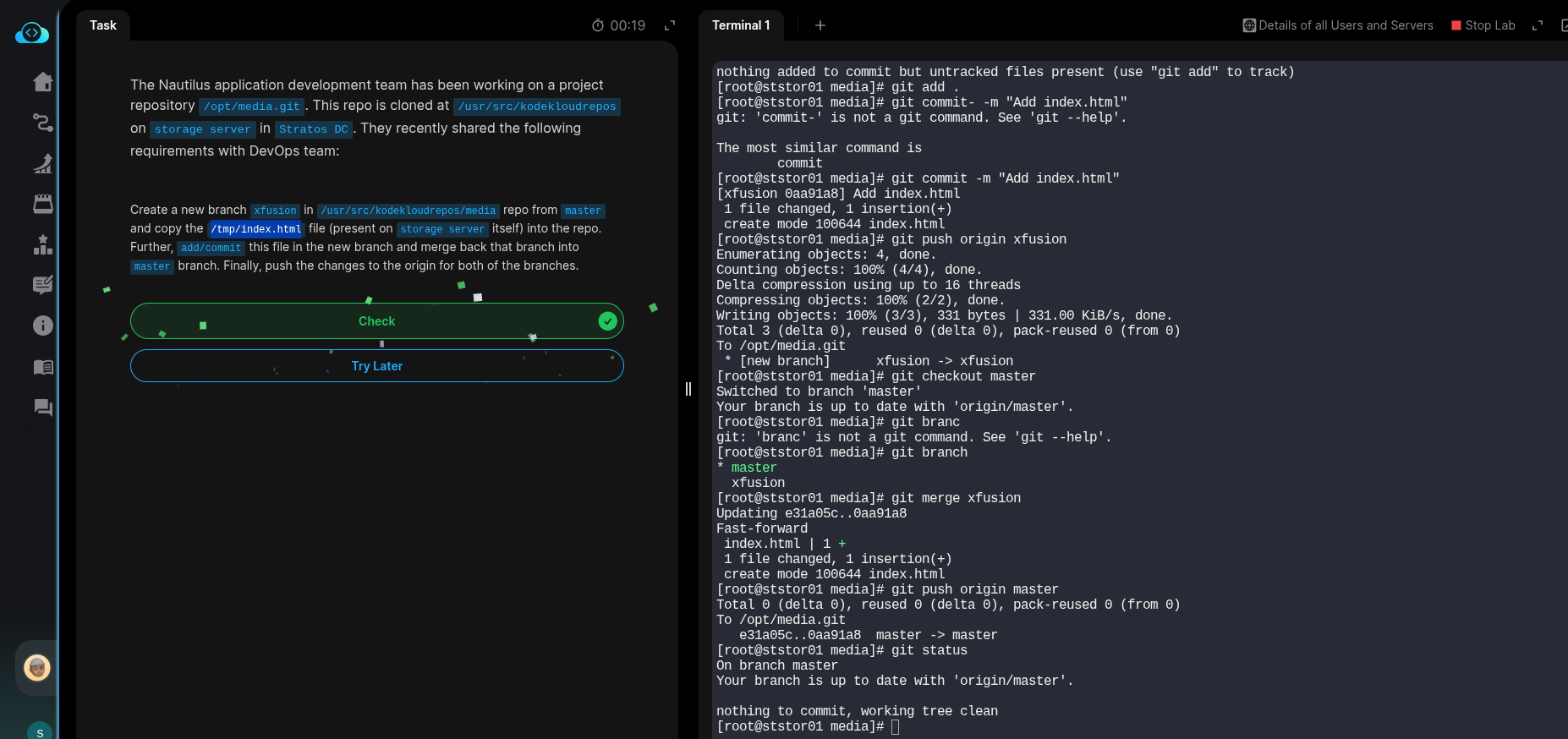The width and height of the screenshot is (1568, 739).
Task: Click the Try Later button
Action: pos(377,366)
